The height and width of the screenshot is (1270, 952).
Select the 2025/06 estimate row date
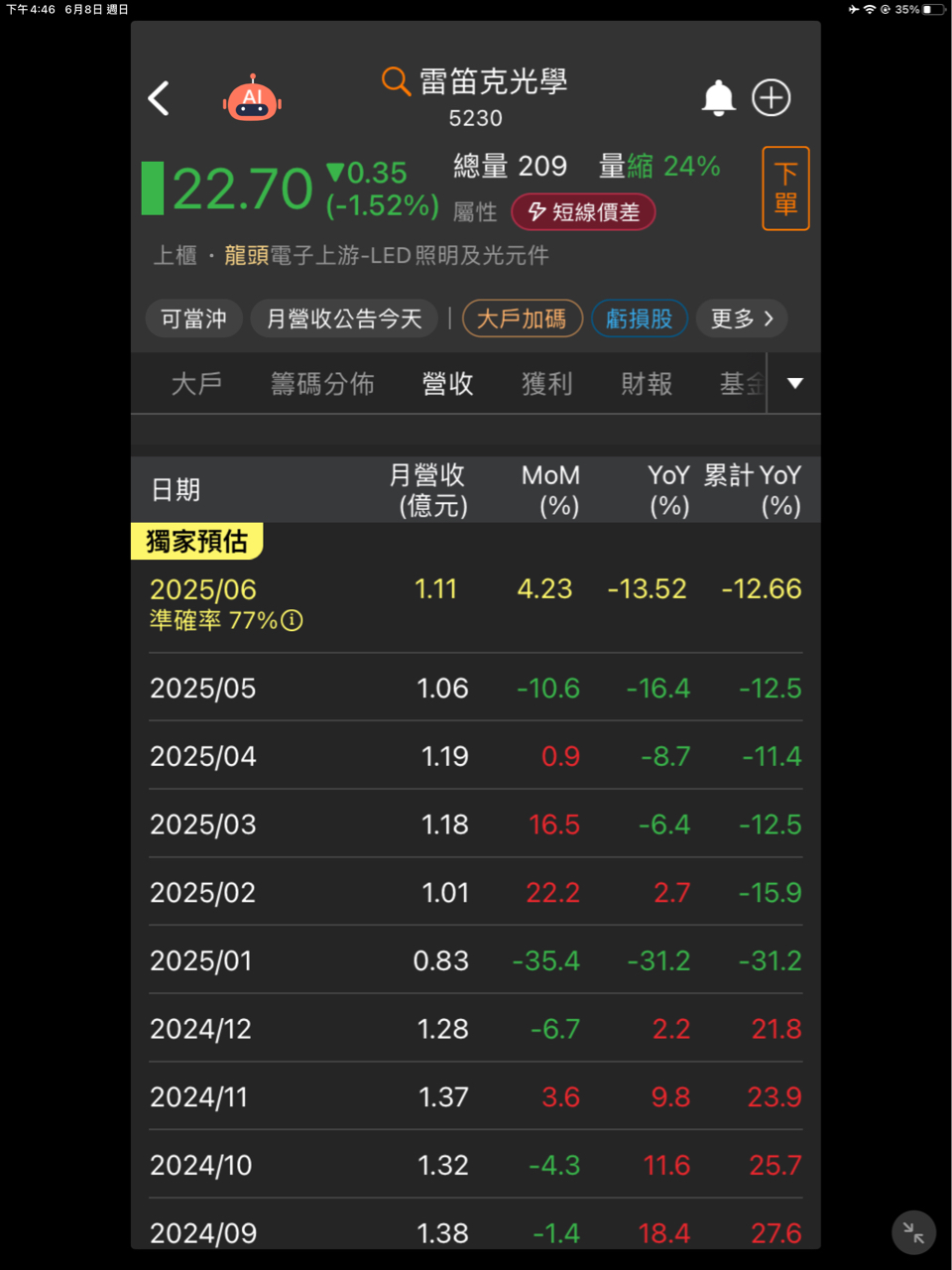pos(203,589)
